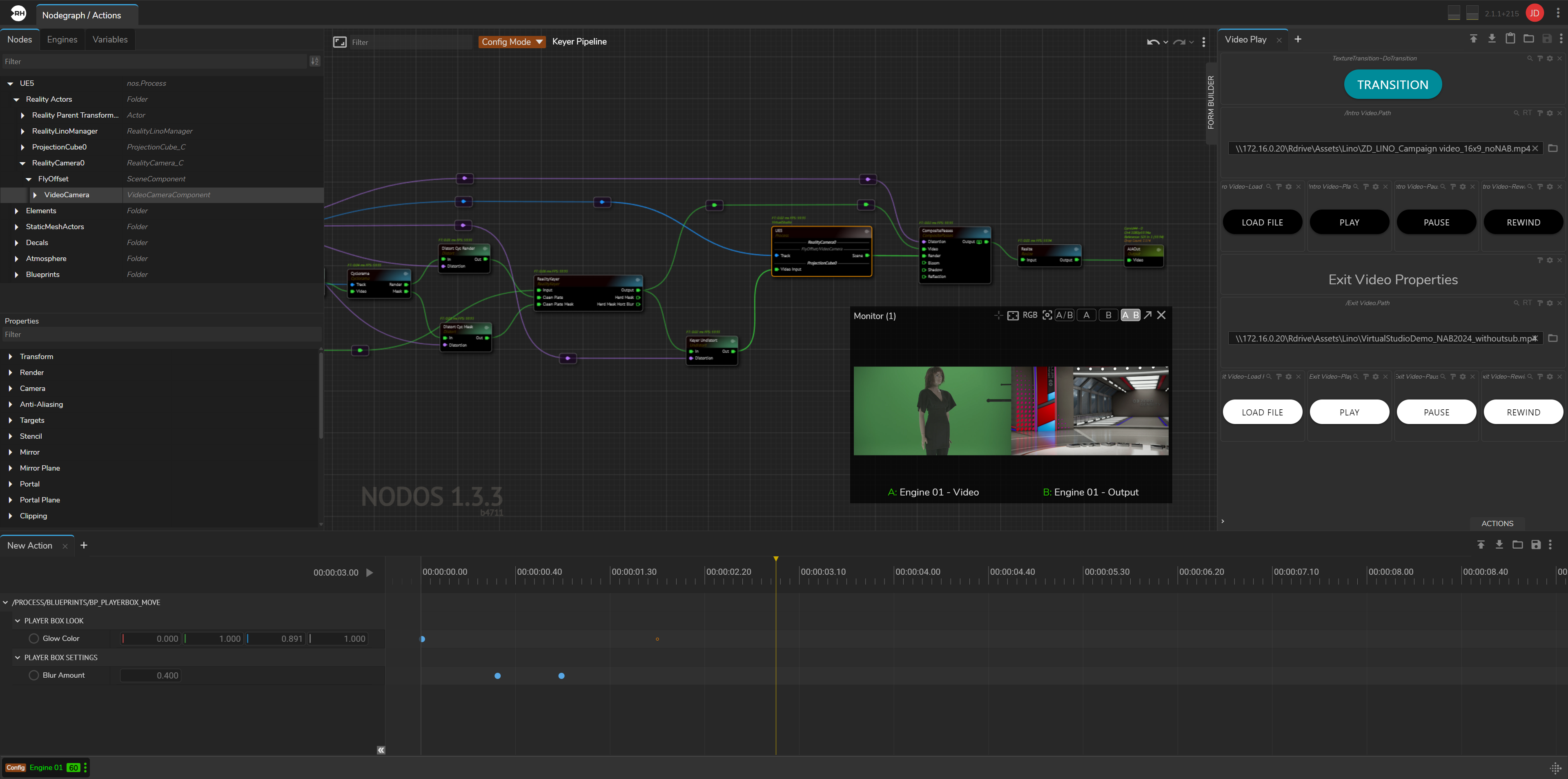Open the Engine 01 three-dot status menu
The height and width of the screenshot is (779, 1568).
tap(85, 768)
